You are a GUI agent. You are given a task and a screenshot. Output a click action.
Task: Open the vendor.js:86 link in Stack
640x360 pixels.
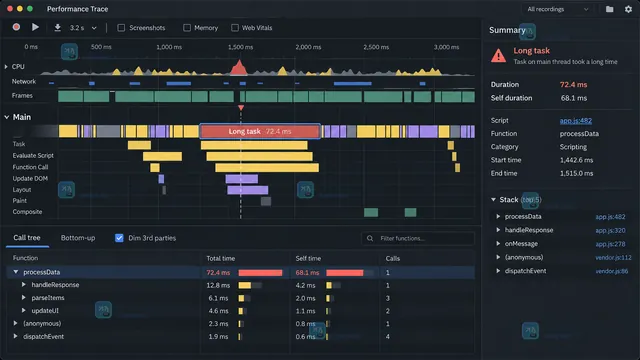coord(611,271)
